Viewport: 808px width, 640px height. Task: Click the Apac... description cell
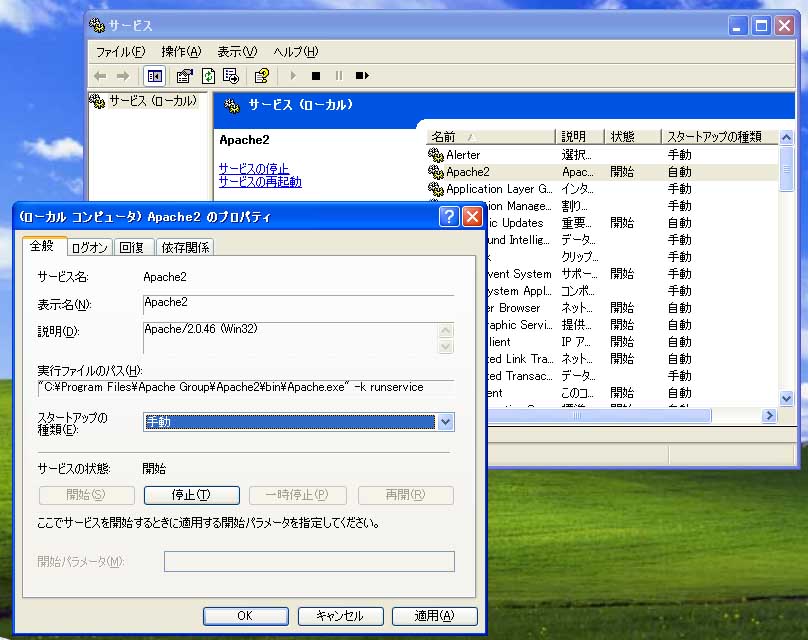tap(578, 172)
